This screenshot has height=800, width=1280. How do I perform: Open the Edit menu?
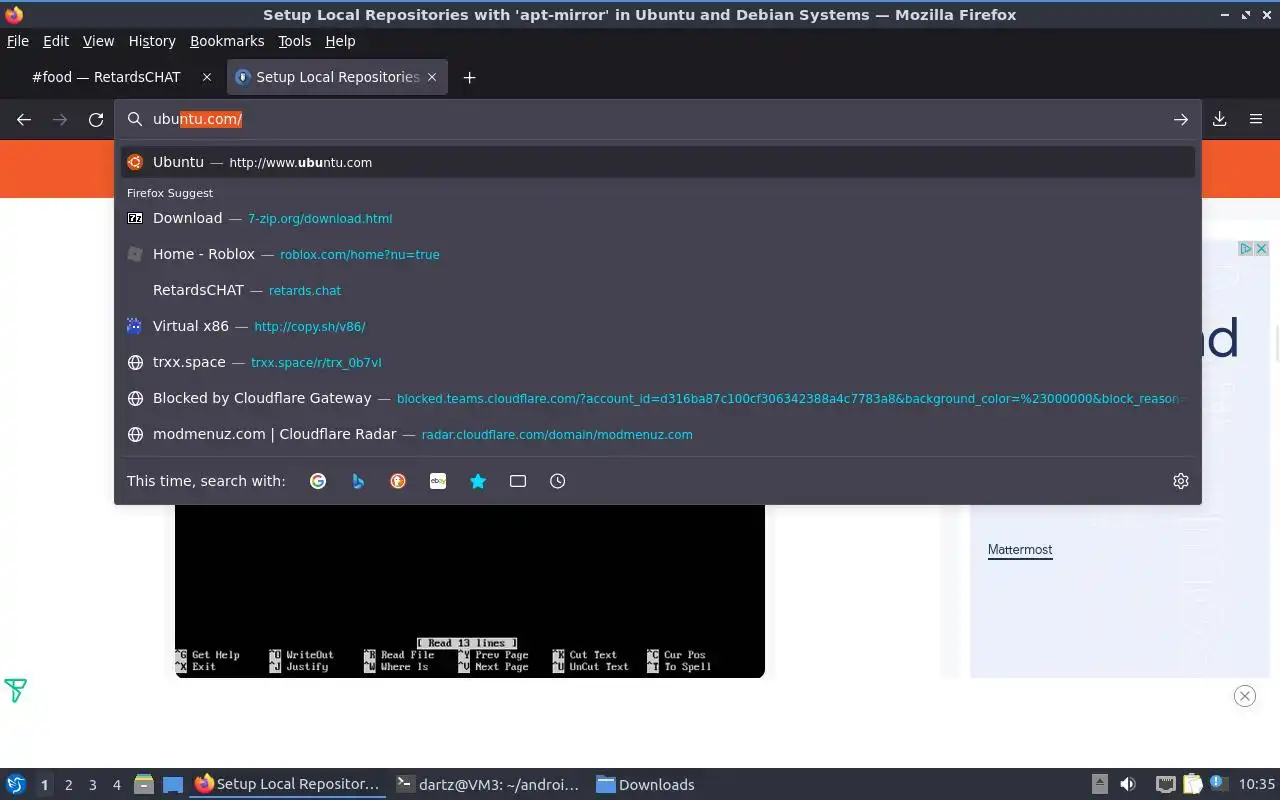(x=55, y=41)
